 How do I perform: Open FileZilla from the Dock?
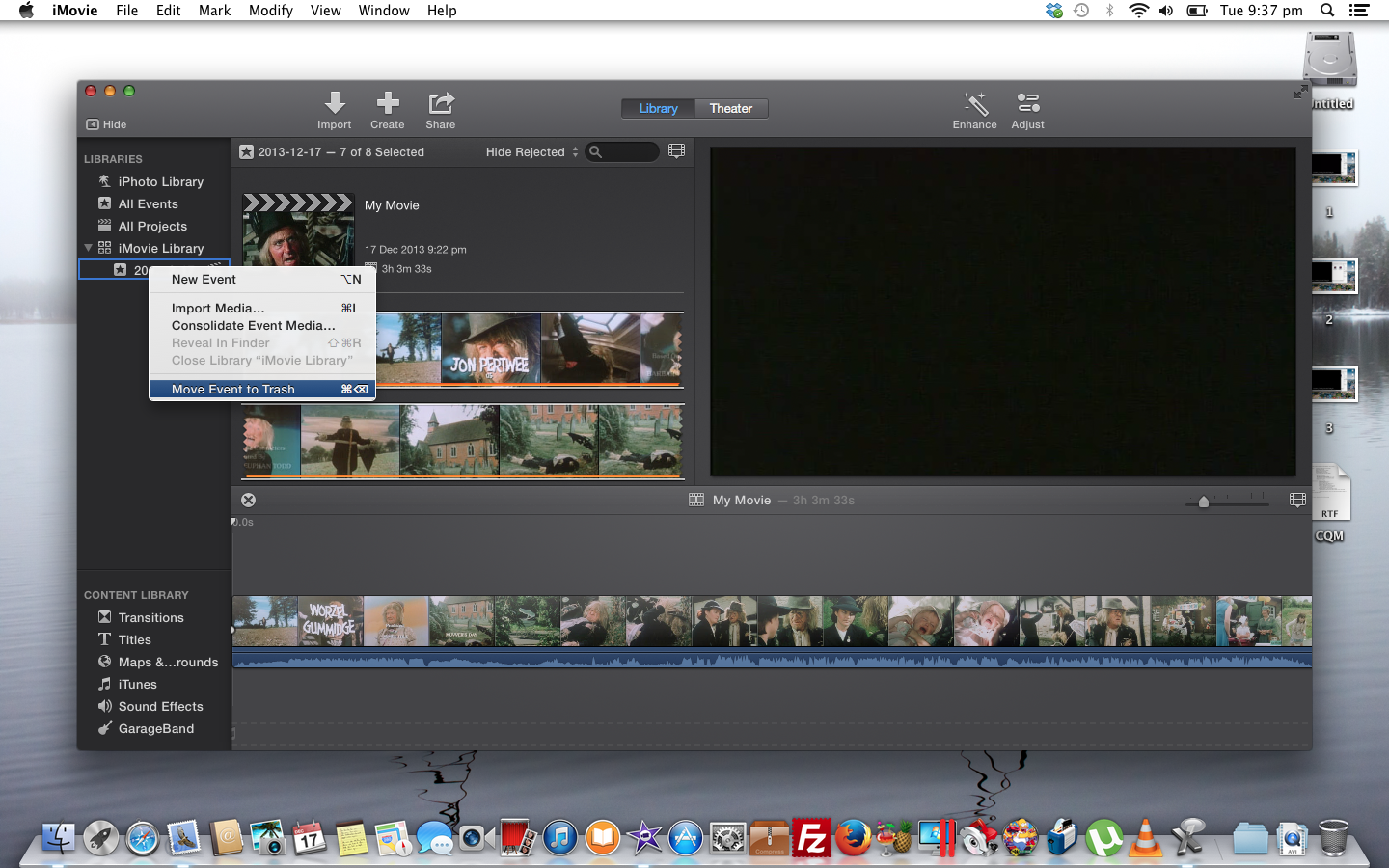click(812, 838)
